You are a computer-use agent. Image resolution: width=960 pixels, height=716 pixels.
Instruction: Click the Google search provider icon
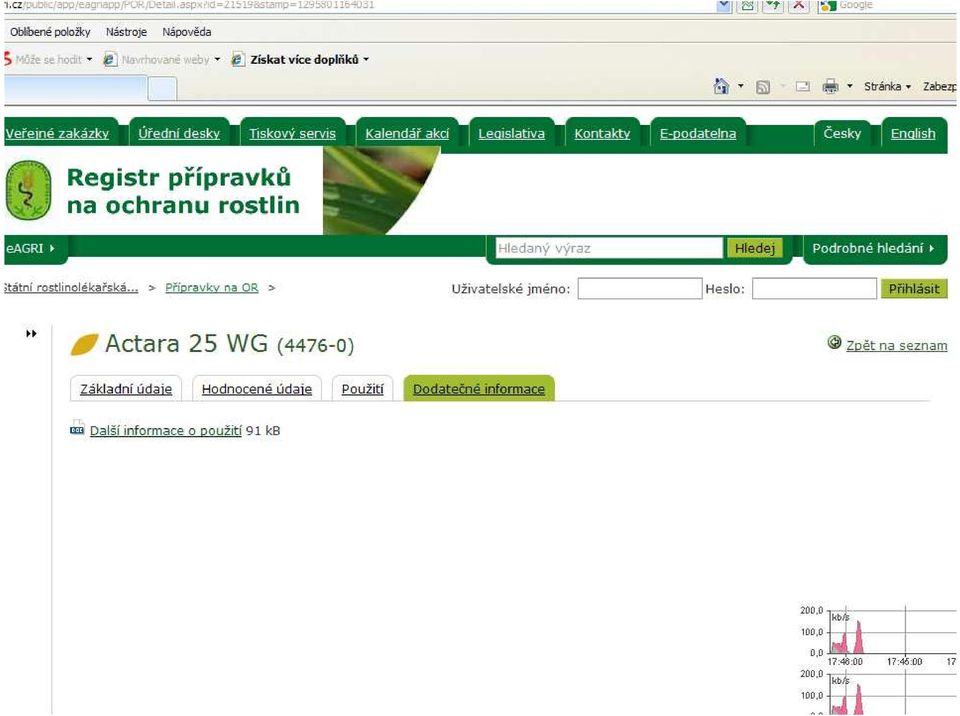click(x=828, y=6)
